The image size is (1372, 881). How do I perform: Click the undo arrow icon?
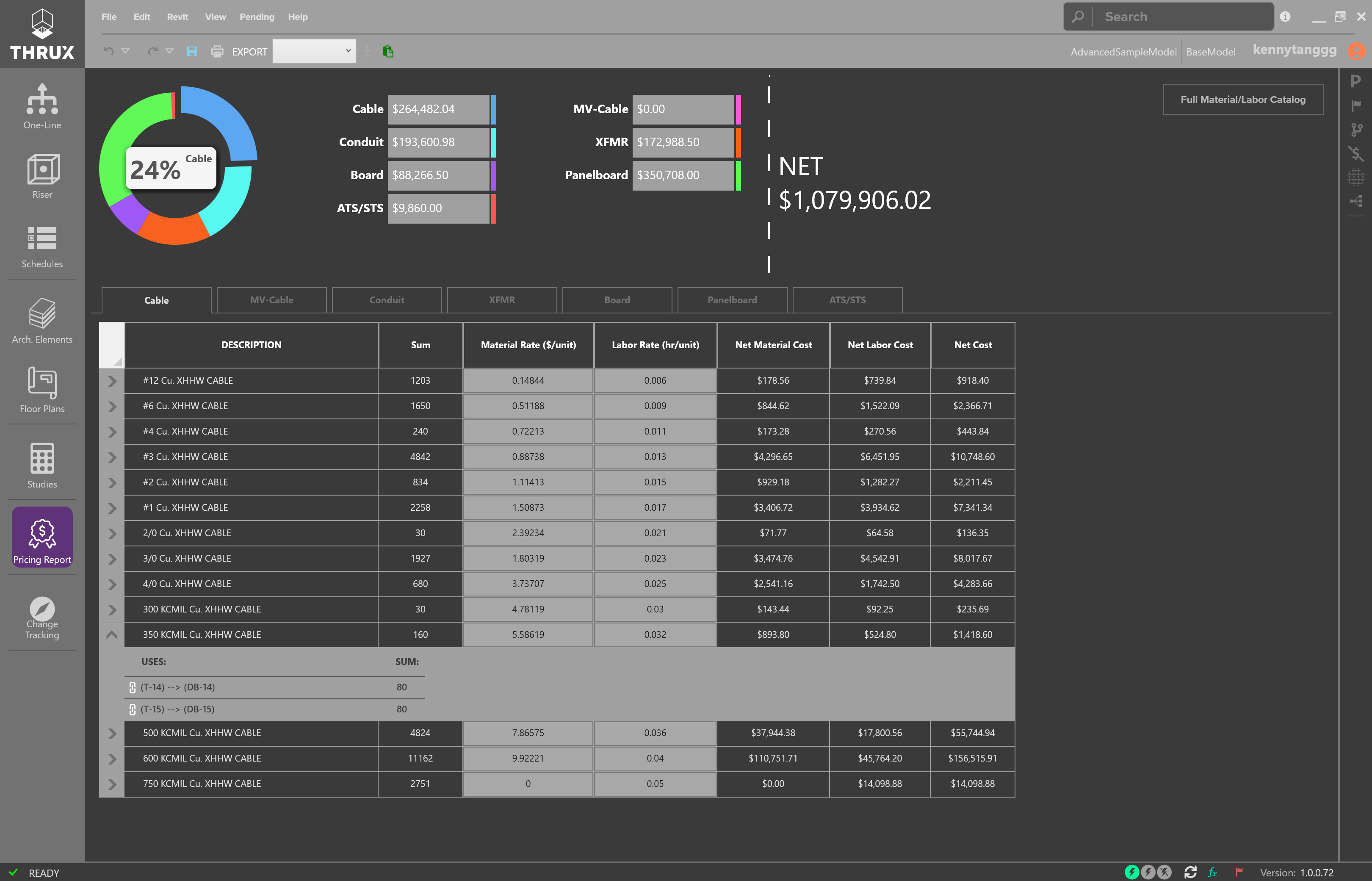point(108,51)
